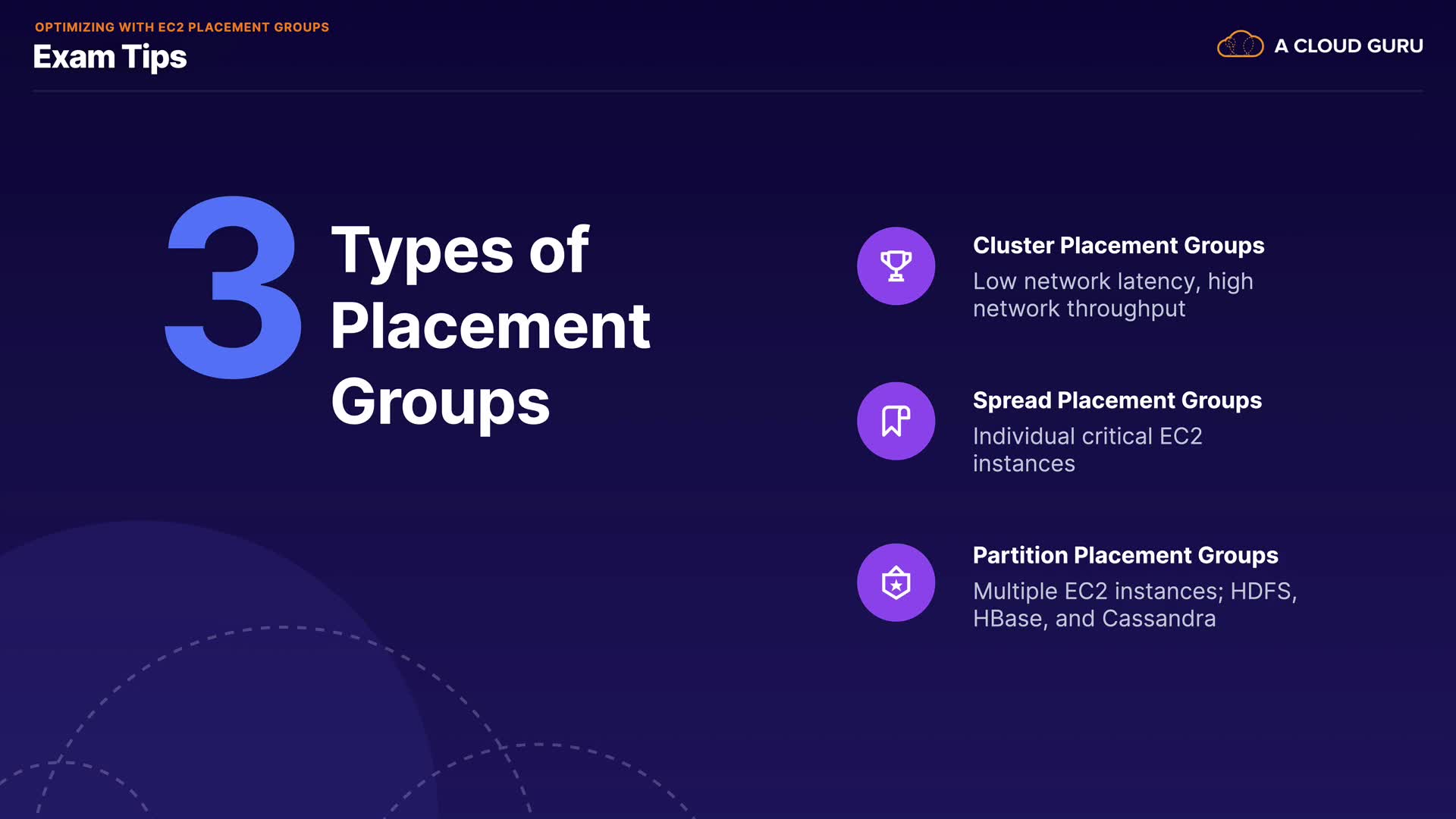Click the large blue number 3
This screenshot has width=1456, height=819.
pos(234,288)
